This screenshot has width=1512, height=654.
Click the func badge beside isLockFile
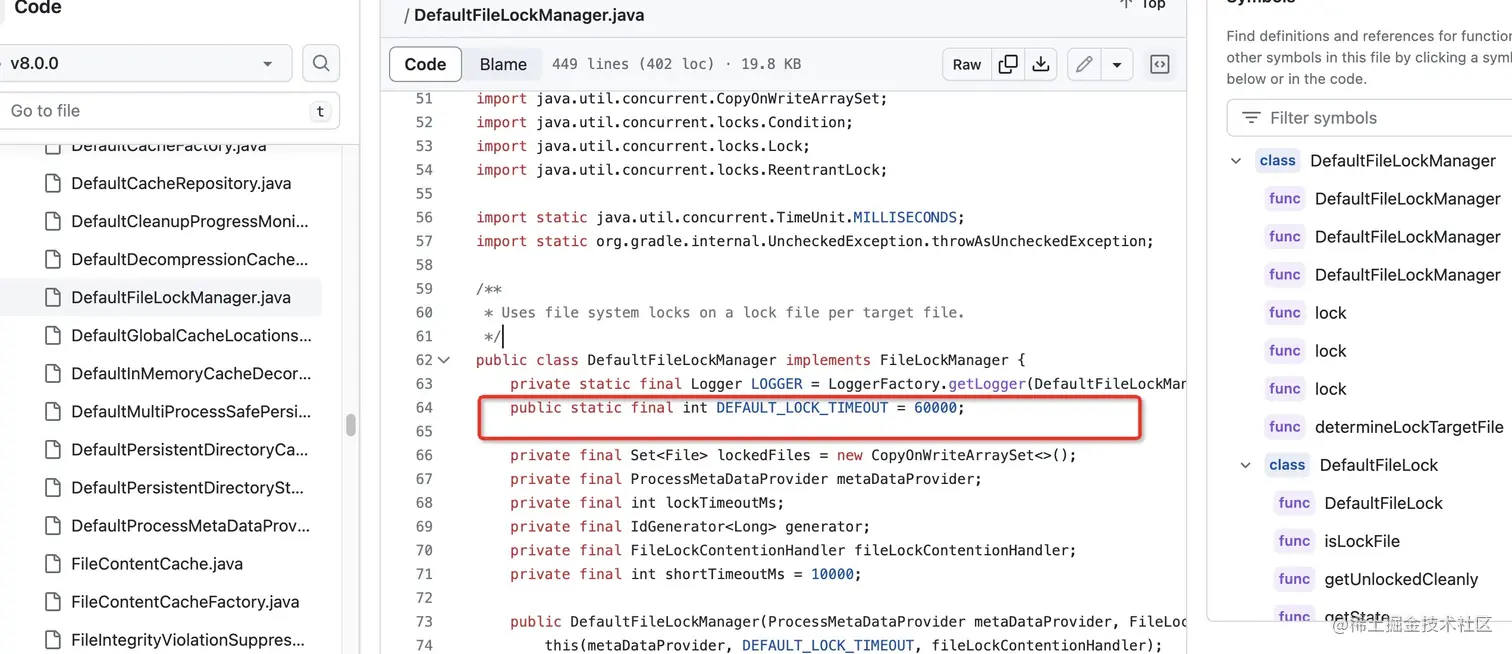pos(1294,541)
